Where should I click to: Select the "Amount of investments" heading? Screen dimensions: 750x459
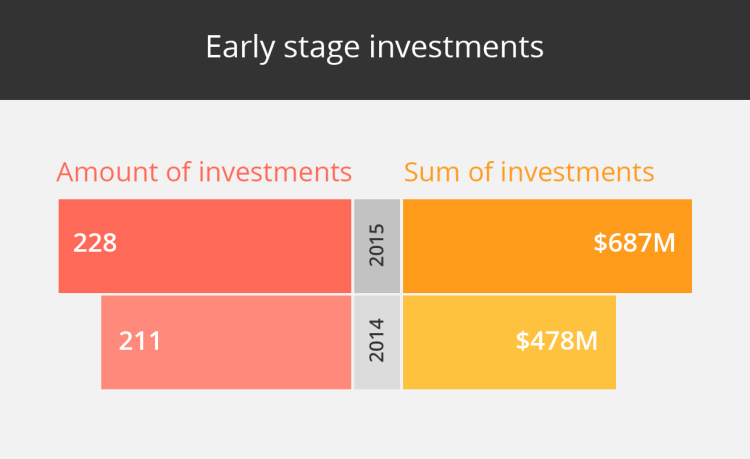pos(204,172)
